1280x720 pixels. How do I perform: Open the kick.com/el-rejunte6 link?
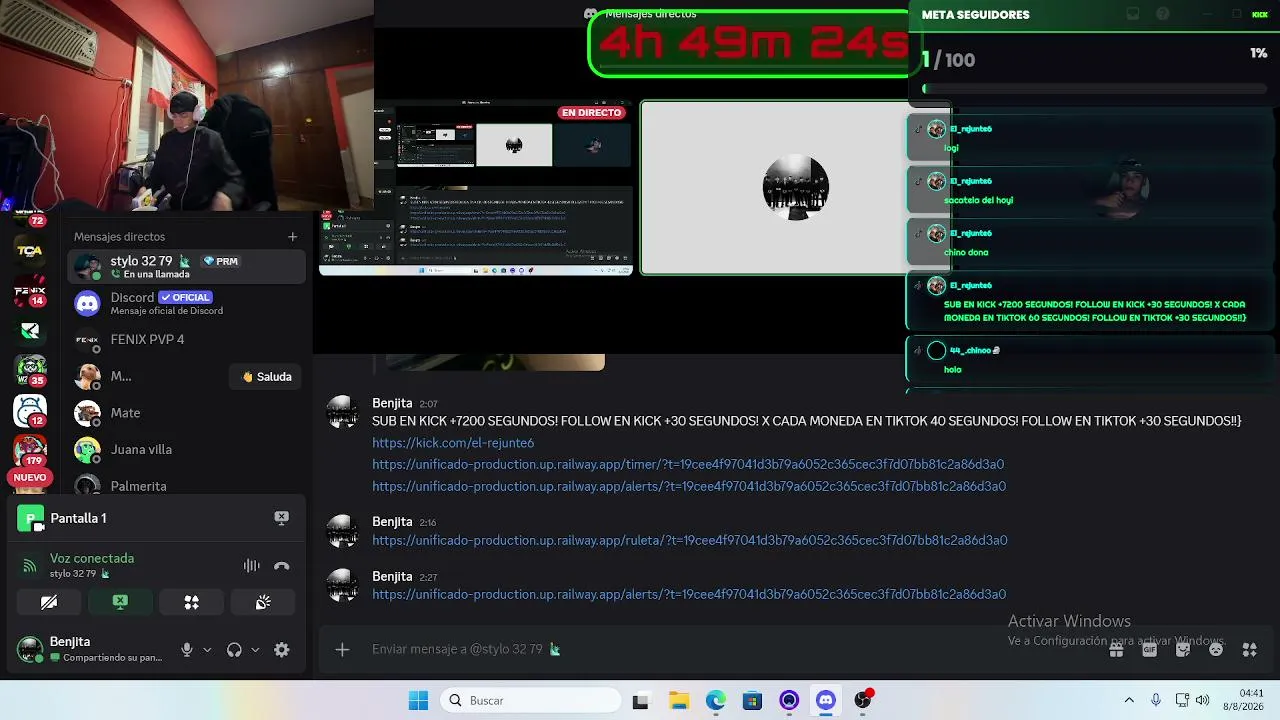click(453, 443)
